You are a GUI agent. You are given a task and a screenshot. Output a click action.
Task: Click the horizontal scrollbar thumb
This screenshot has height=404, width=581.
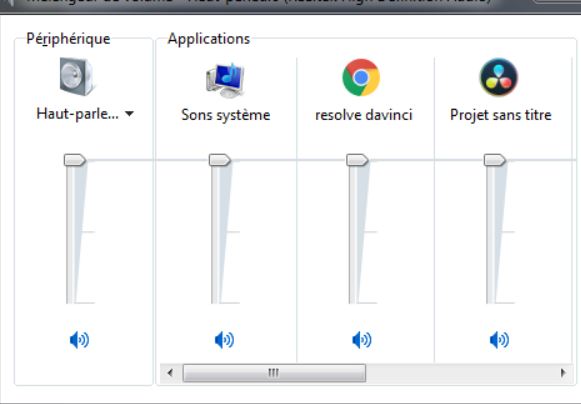pos(274,373)
